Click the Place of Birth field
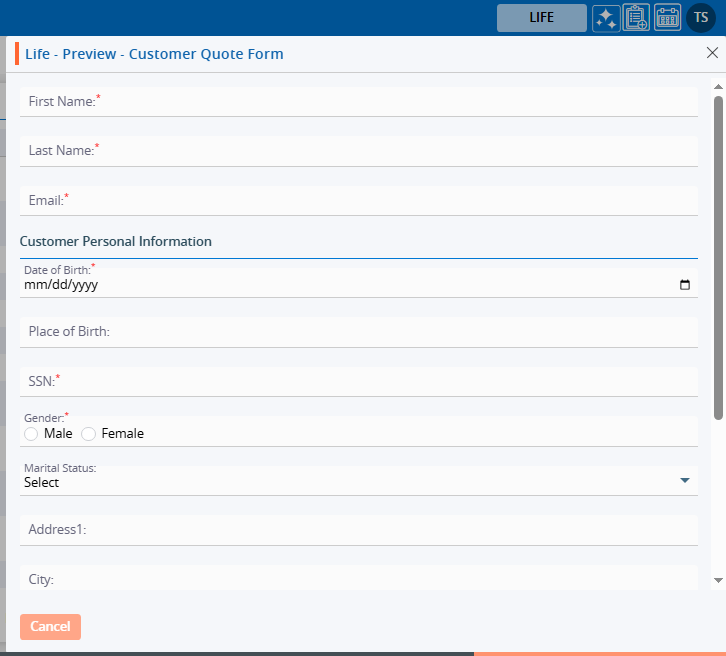Viewport: 726px width, 656px height. click(358, 332)
